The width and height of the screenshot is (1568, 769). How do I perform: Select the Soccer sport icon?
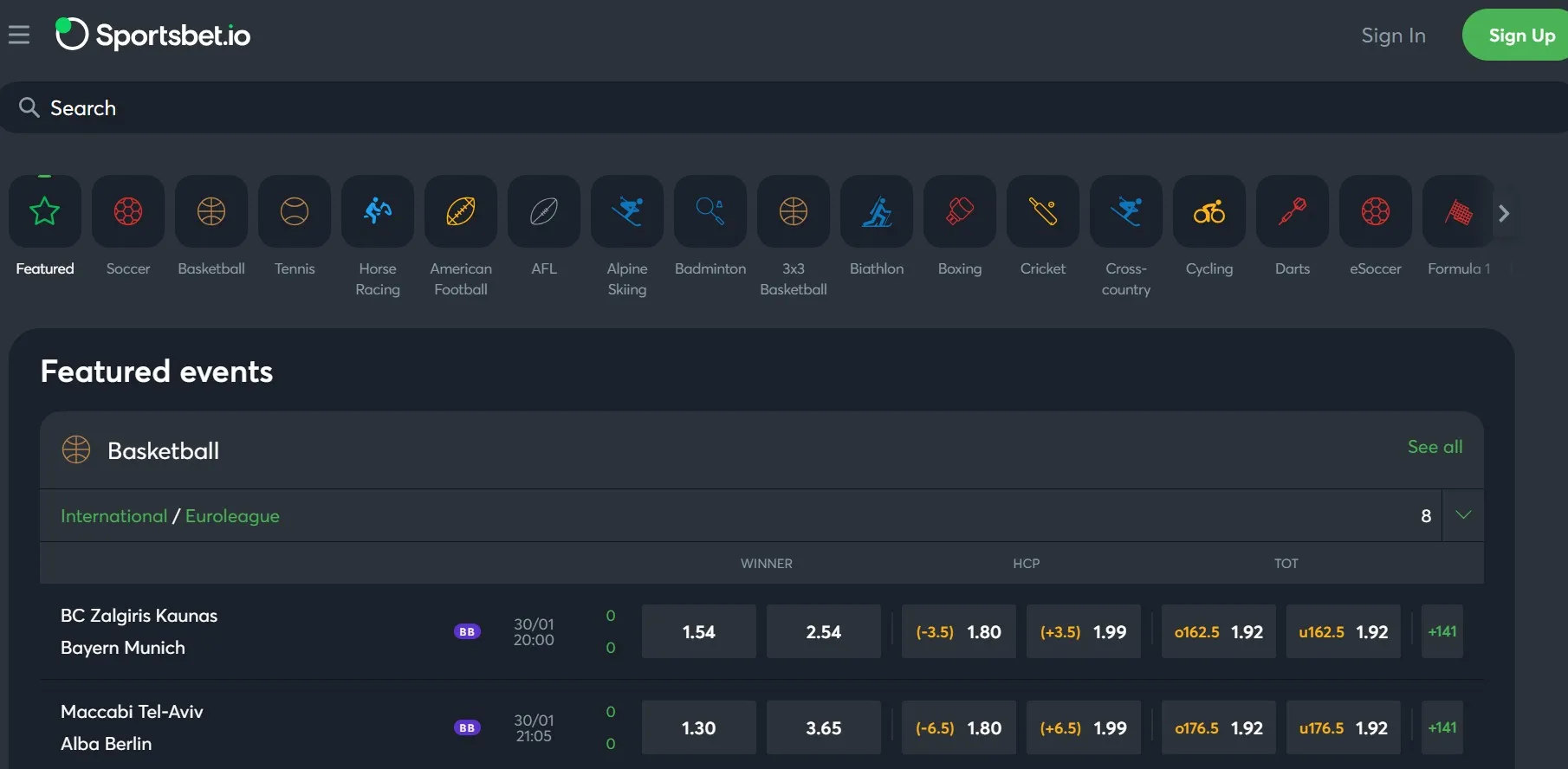[128, 212]
